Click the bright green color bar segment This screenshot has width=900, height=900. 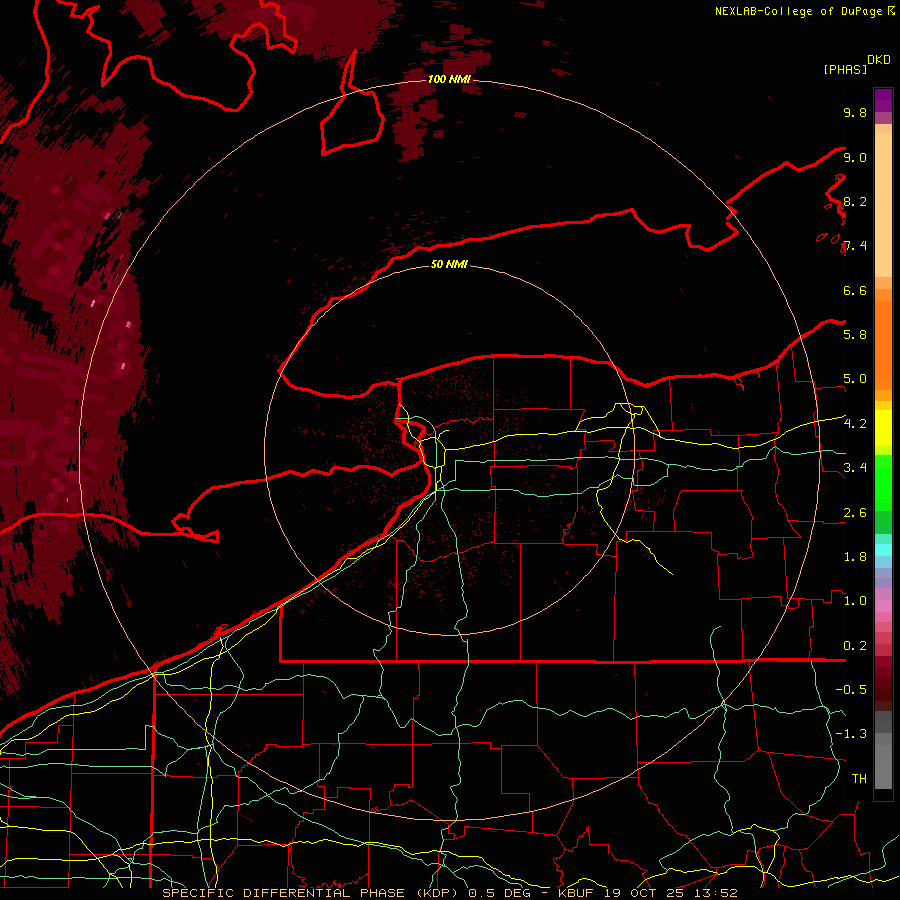tap(883, 482)
